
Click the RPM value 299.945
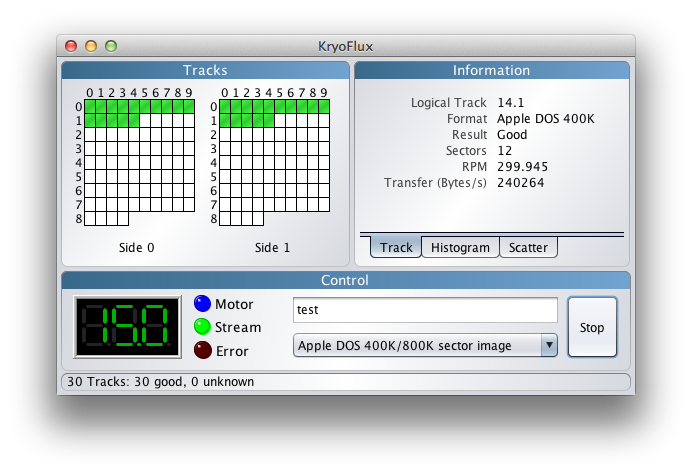(x=523, y=166)
